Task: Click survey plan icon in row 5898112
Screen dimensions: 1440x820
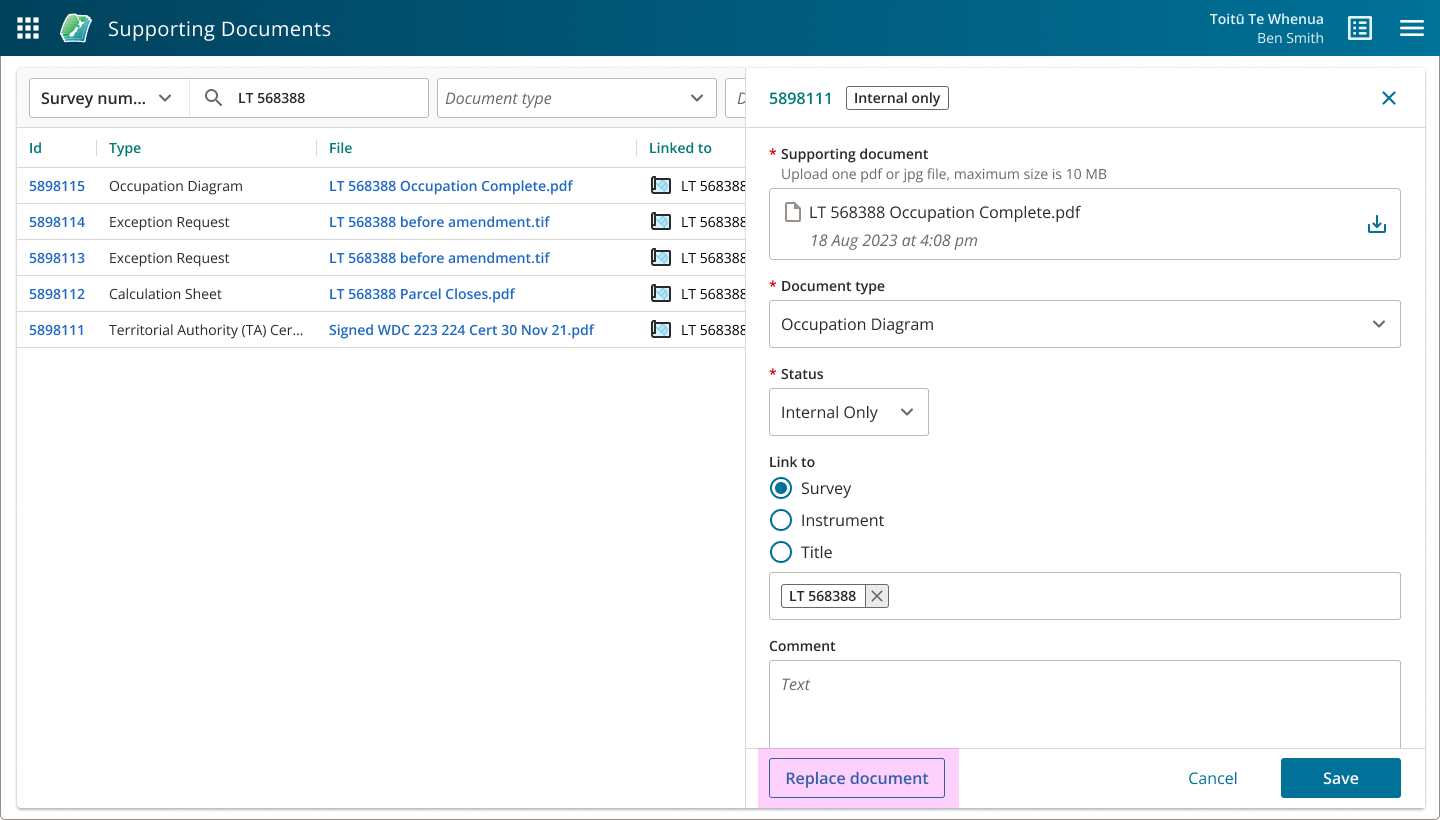Action: pos(661,294)
